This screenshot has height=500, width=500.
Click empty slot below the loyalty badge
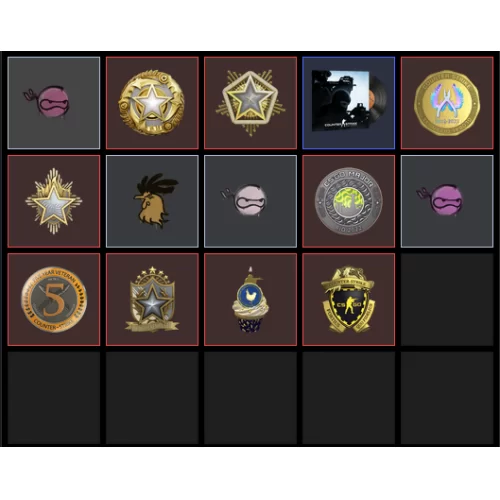pyautogui.click(x=349, y=398)
